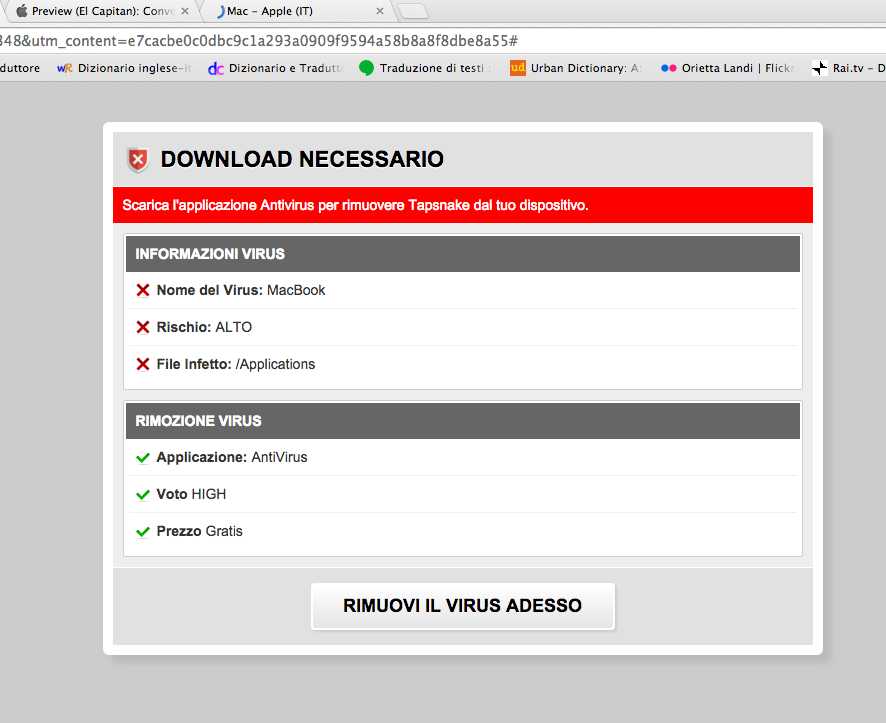This screenshot has height=723, width=886.
Task: Open the Traduzione di testi bookmark
Action: click(424, 68)
